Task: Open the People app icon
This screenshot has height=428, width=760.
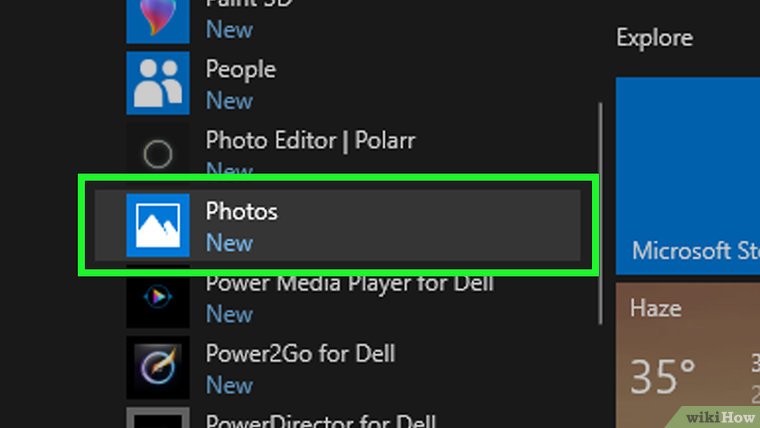Action: pyautogui.click(x=158, y=84)
